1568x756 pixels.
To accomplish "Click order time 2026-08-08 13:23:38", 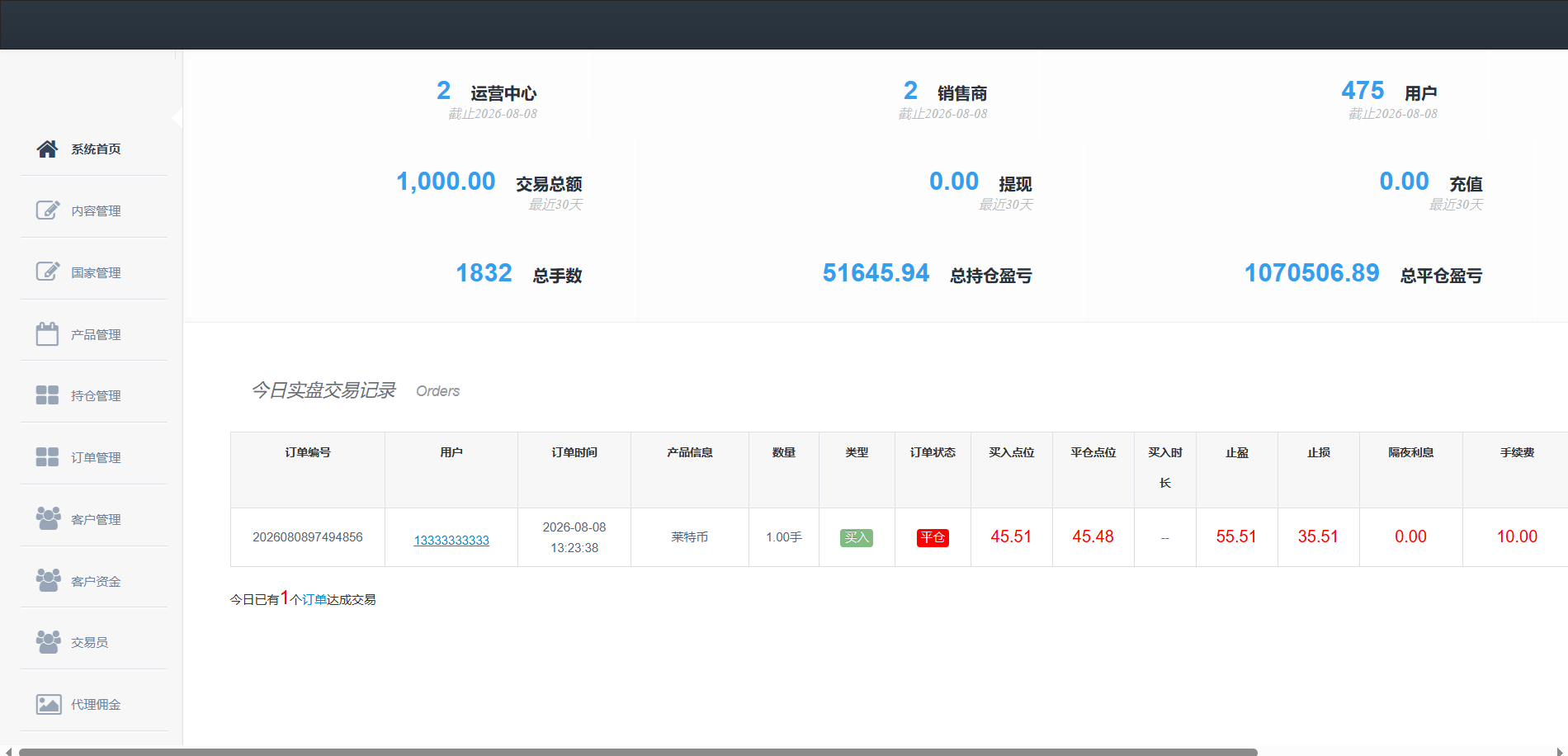I will (574, 537).
